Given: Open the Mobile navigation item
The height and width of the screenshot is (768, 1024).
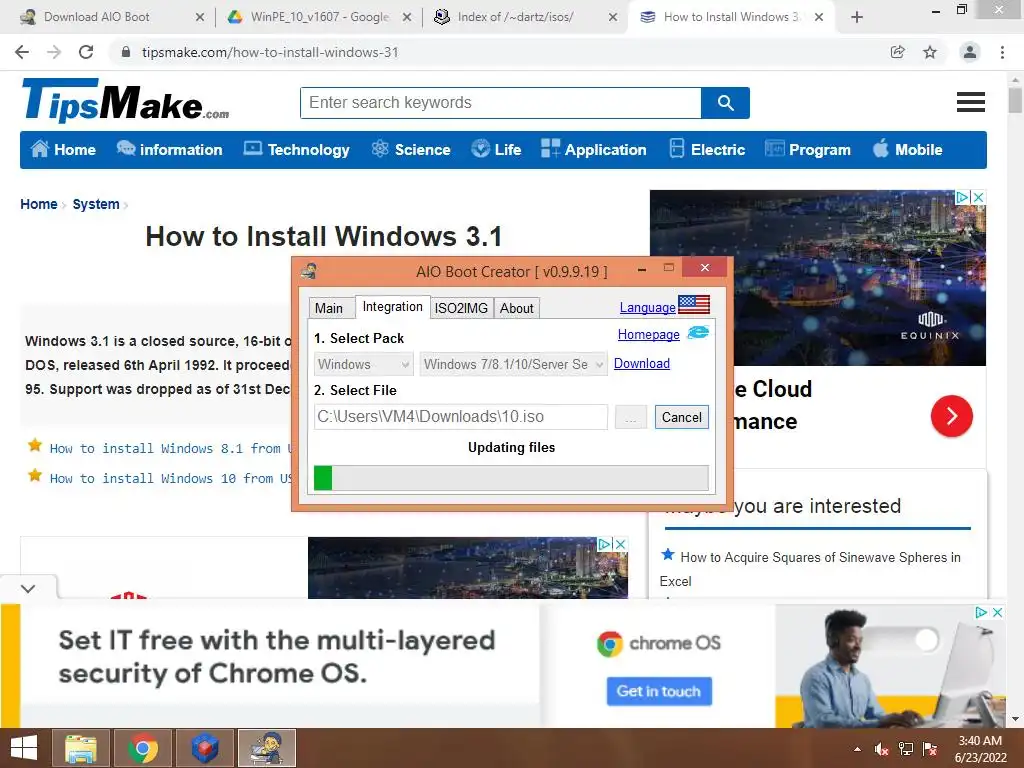Looking at the screenshot, I should click(908, 150).
